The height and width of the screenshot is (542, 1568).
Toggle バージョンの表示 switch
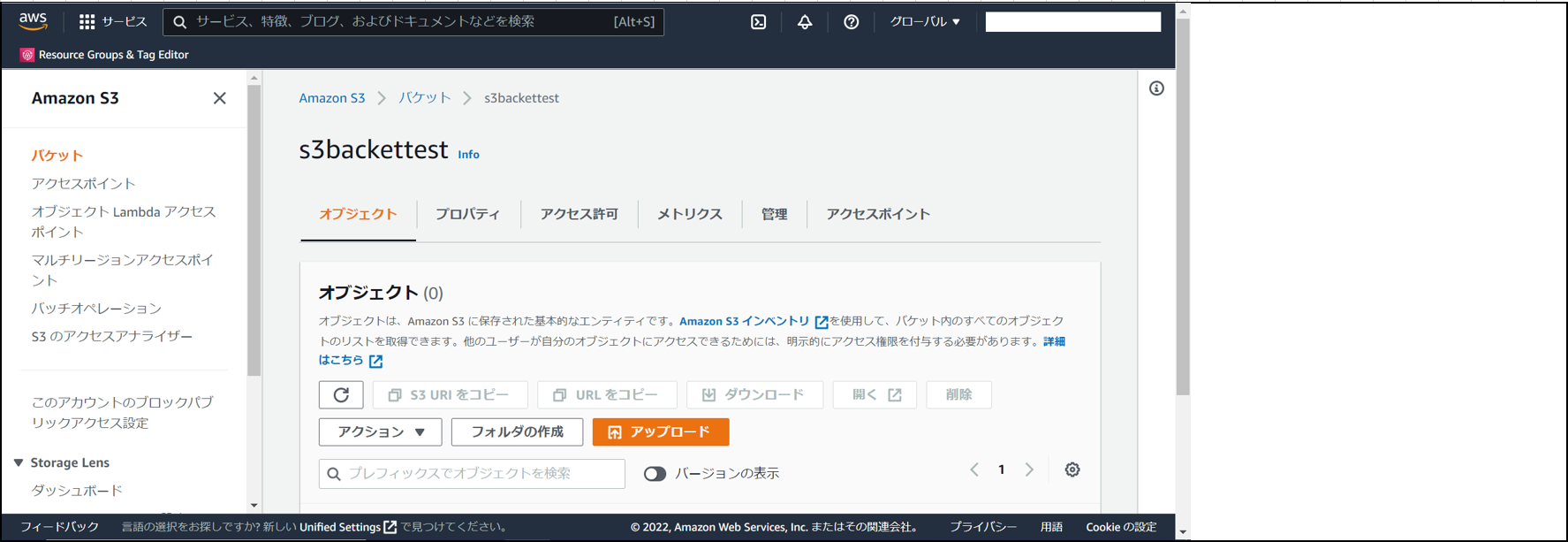(x=655, y=474)
